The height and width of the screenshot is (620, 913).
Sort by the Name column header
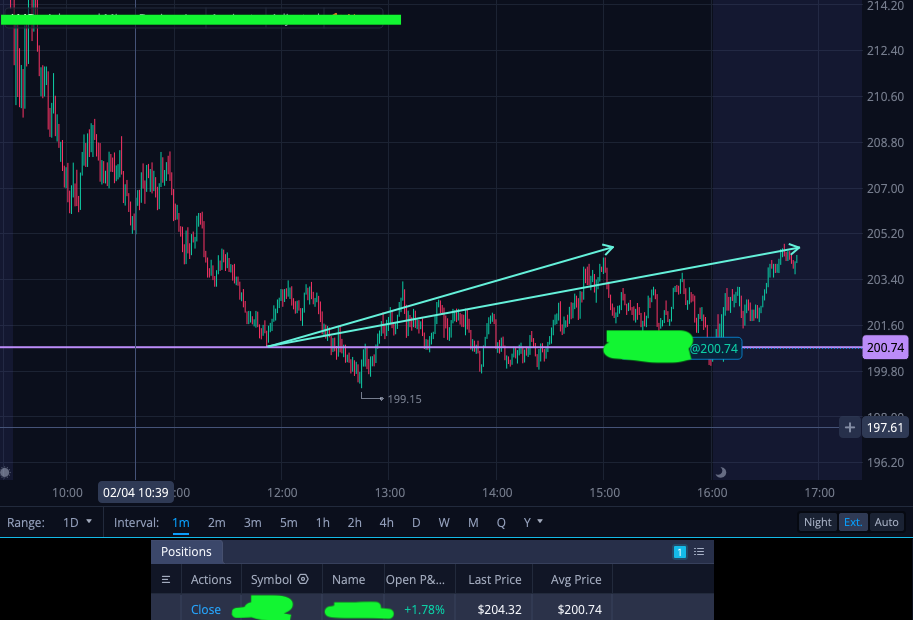pos(348,579)
